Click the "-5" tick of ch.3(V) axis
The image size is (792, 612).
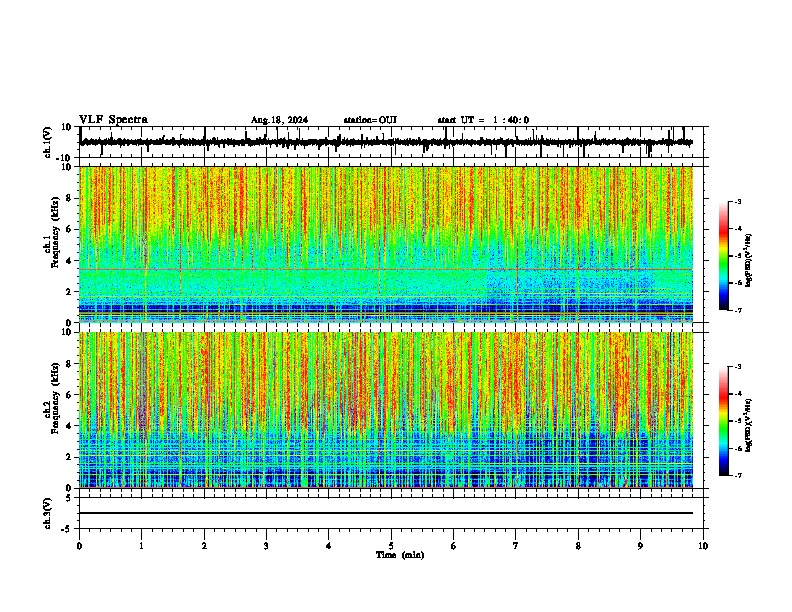(67, 529)
